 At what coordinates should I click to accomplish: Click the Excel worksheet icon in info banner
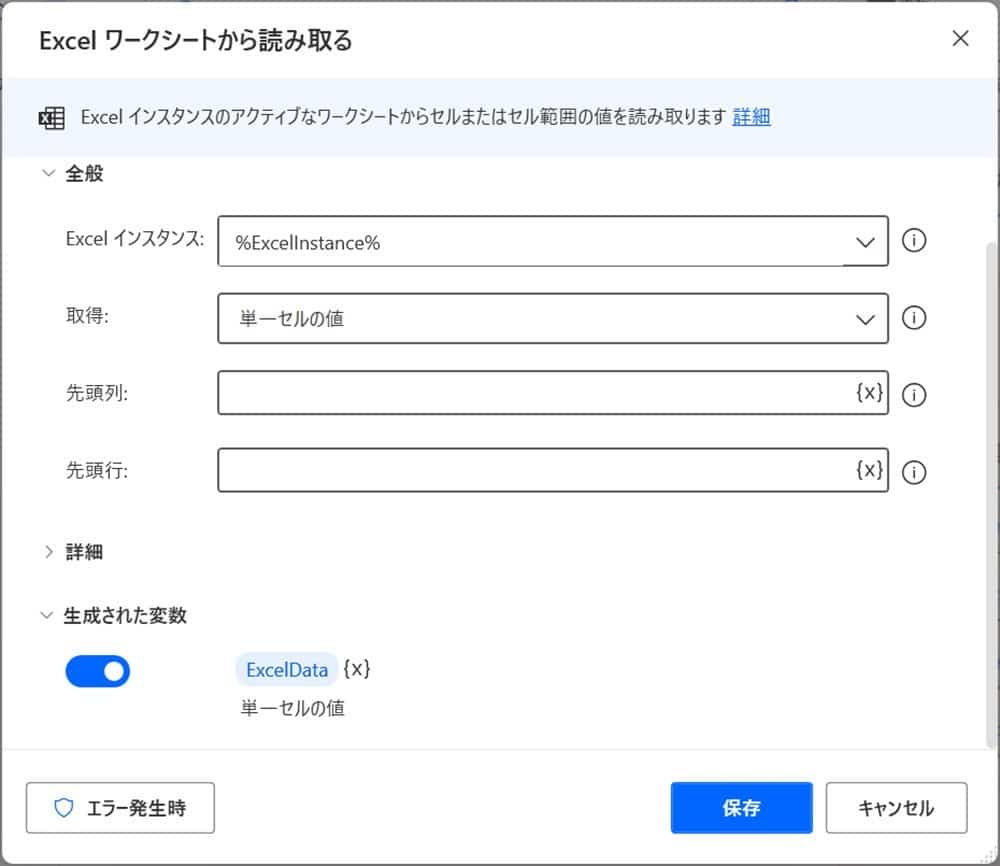tap(50, 118)
